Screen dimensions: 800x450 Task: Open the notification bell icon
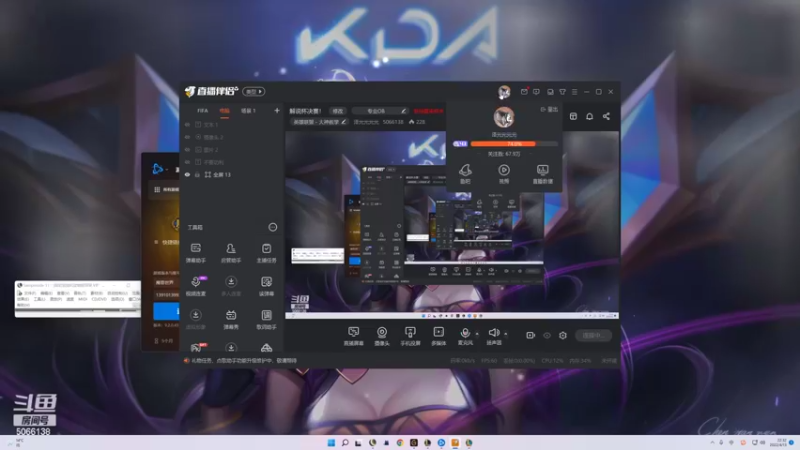click(x=589, y=116)
